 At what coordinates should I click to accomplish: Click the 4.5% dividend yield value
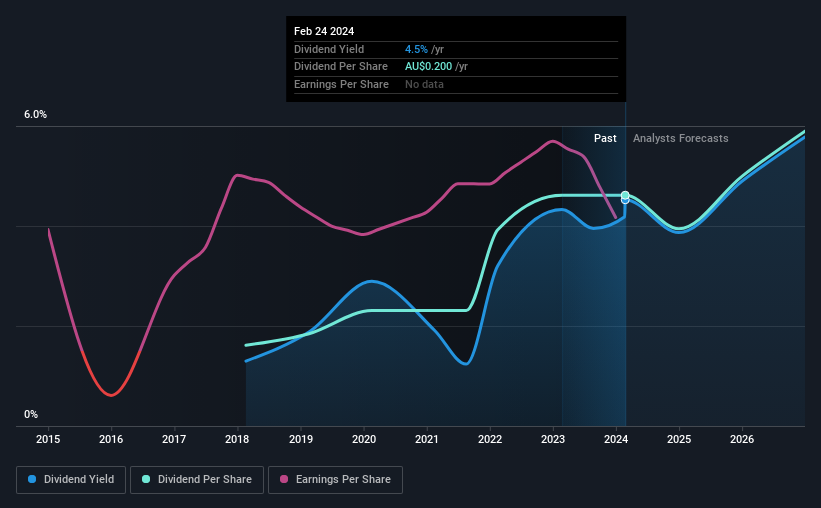(416, 49)
